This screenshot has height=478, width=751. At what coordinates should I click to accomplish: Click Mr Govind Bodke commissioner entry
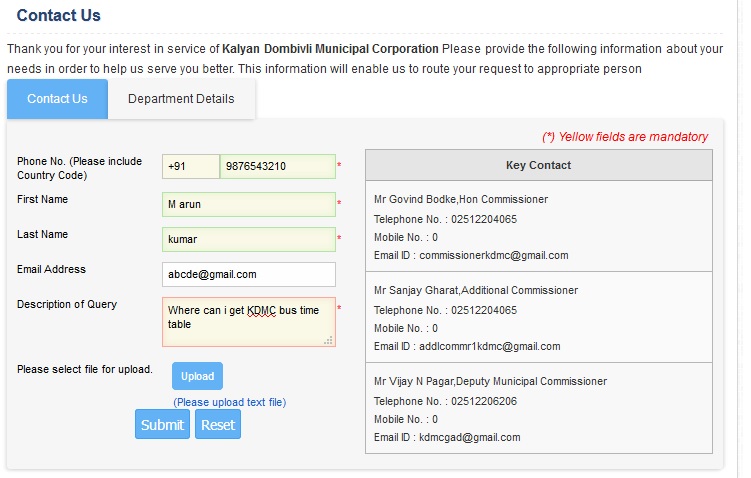coord(461,199)
